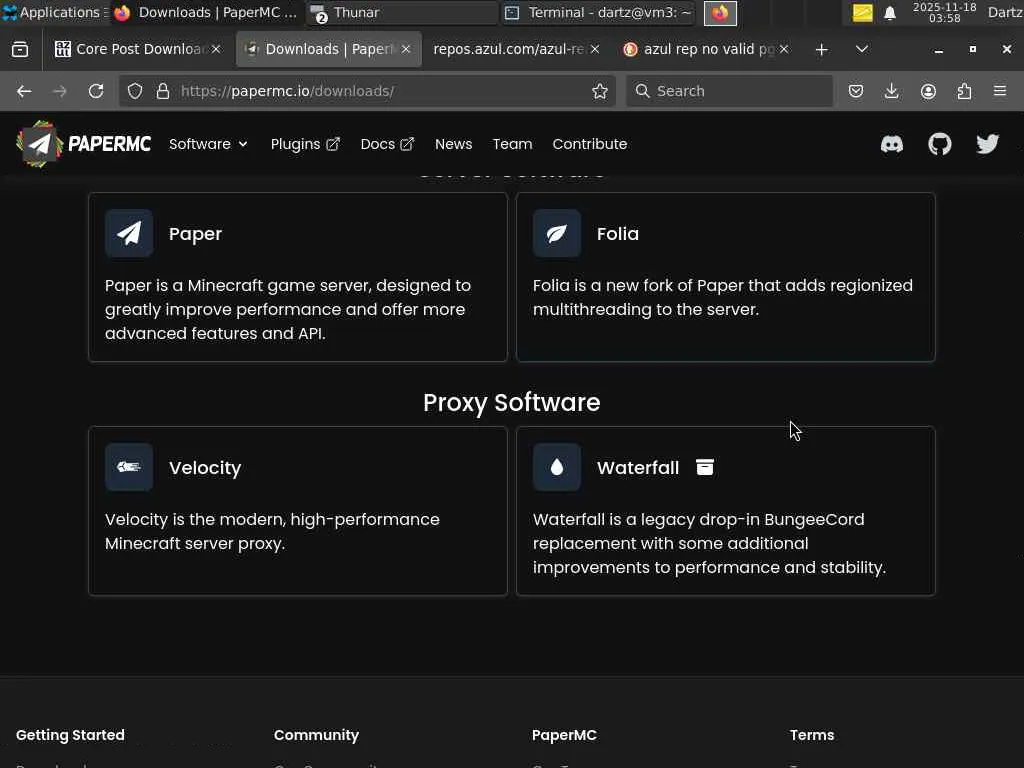
Task: Click the papermc.io URL address bar
Action: pos(368,91)
